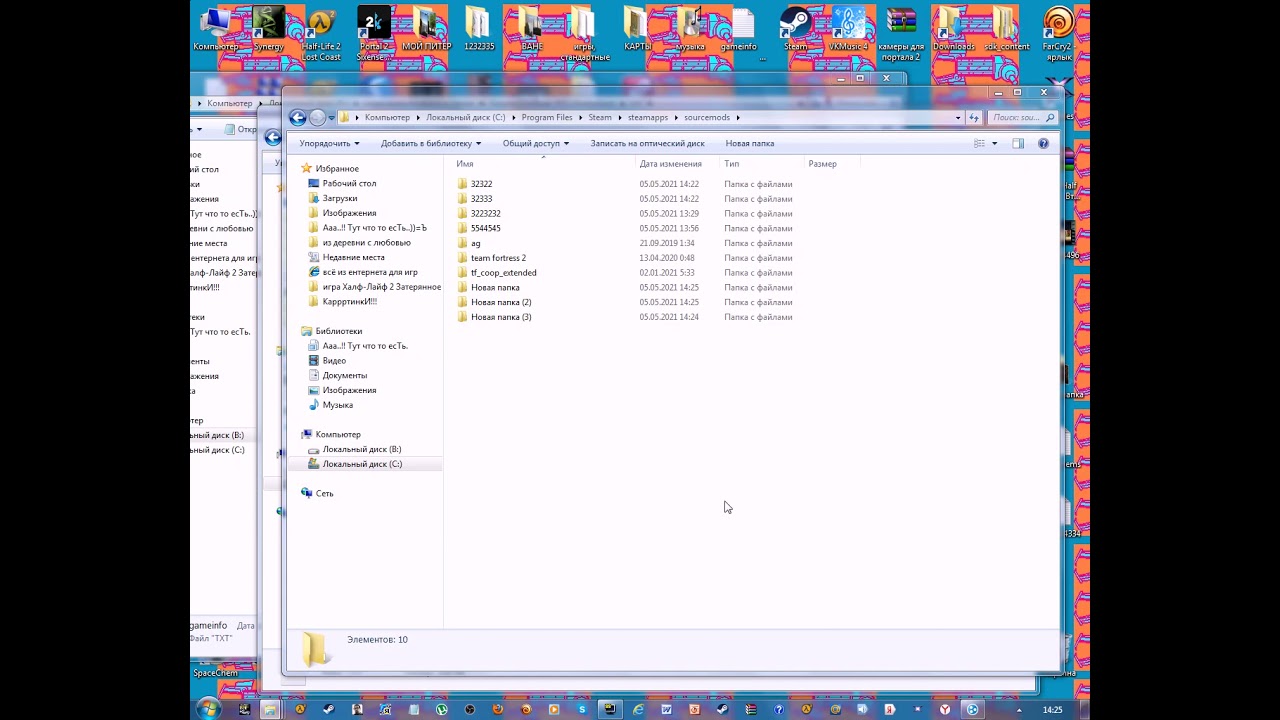Select the 5544545 folder row
The height and width of the screenshot is (720, 1280).
pos(625,228)
